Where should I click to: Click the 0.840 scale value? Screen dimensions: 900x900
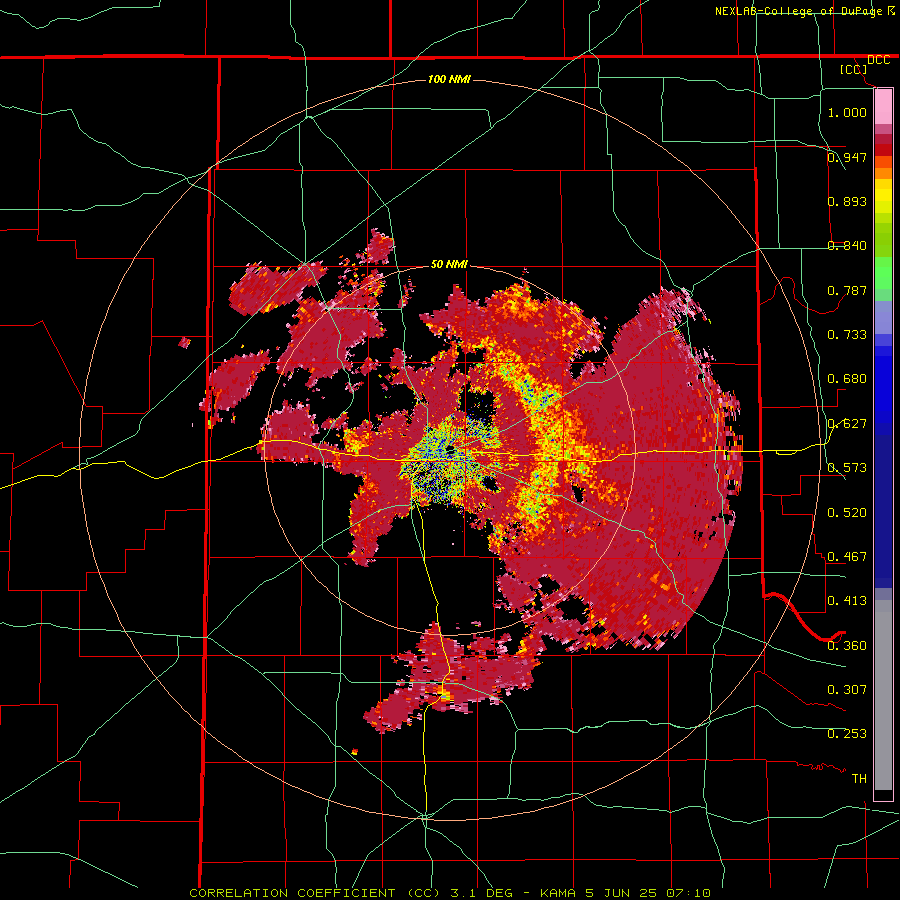pos(847,246)
